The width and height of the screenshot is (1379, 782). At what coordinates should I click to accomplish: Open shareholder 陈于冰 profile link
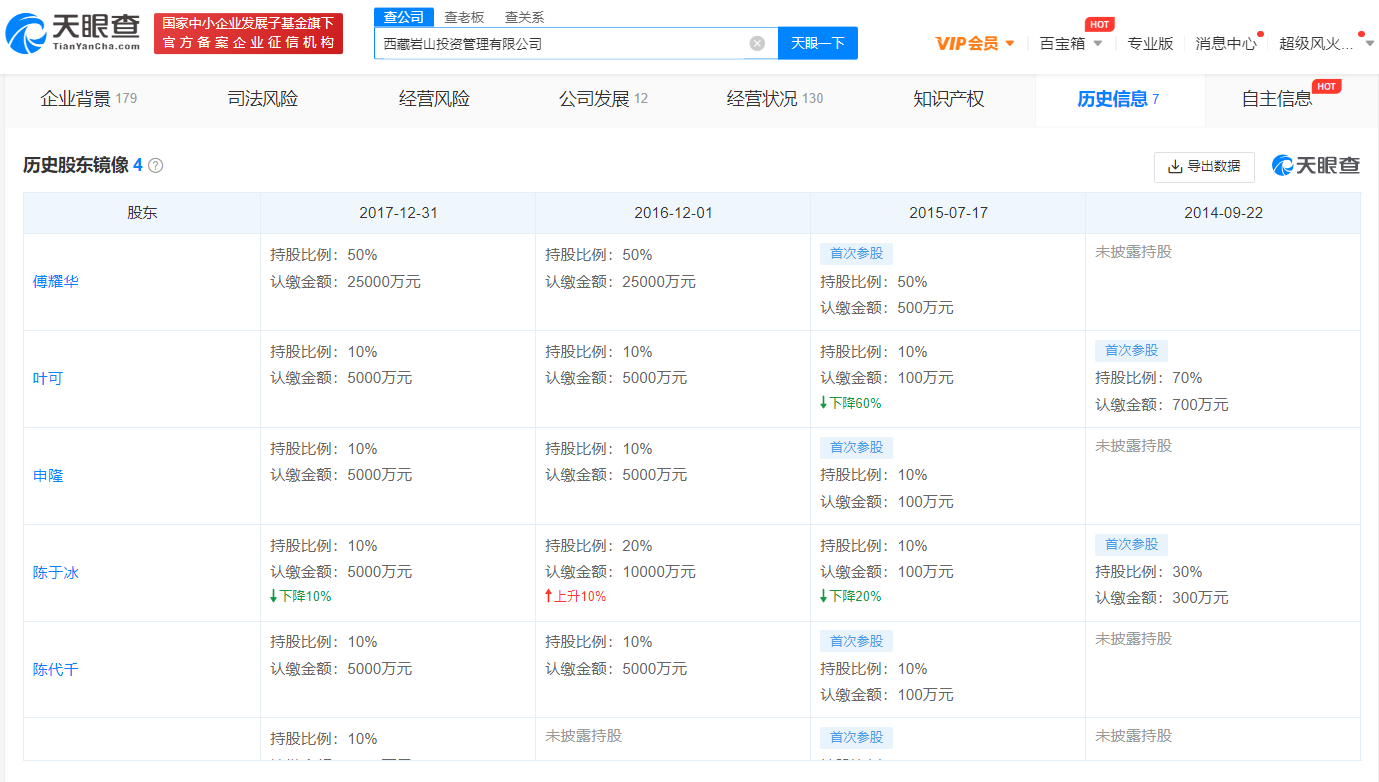point(56,573)
